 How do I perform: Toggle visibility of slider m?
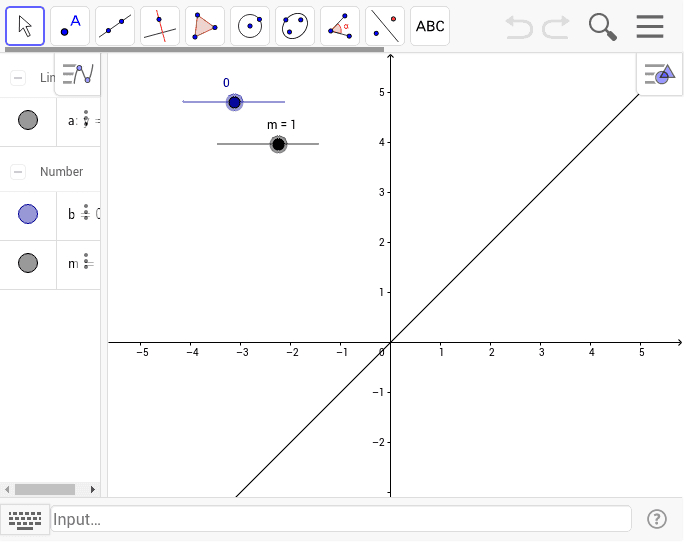click(28, 263)
